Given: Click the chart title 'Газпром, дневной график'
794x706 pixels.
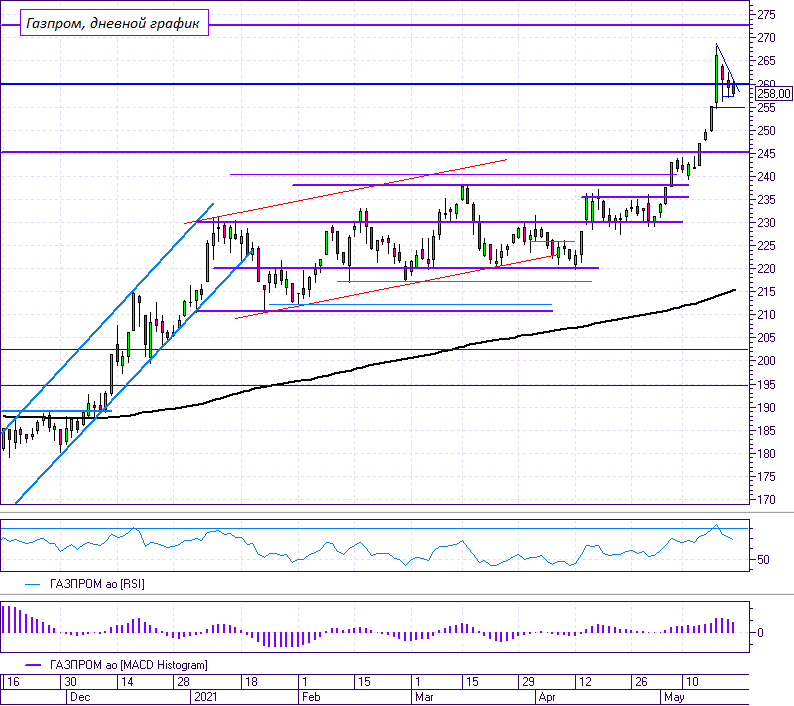Looking at the screenshot, I should (x=113, y=23).
